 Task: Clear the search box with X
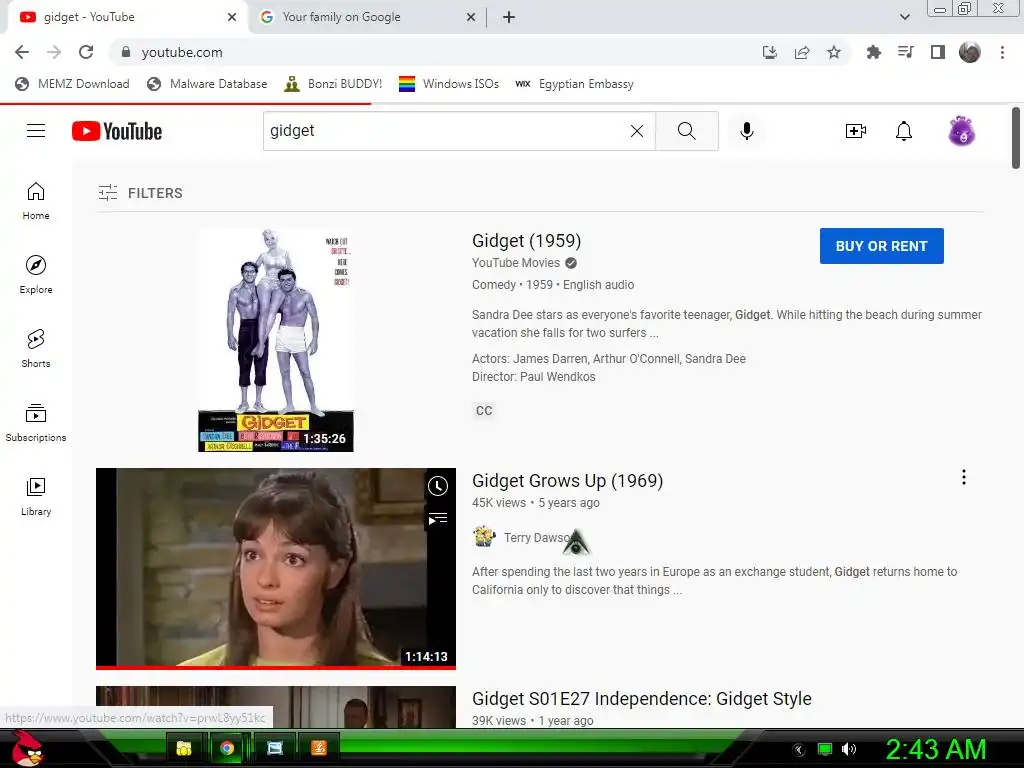(x=637, y=131)
